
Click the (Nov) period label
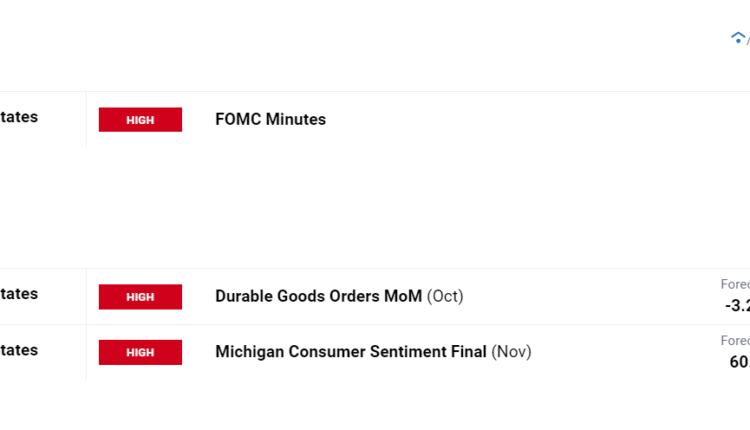[x=511, y=352]
